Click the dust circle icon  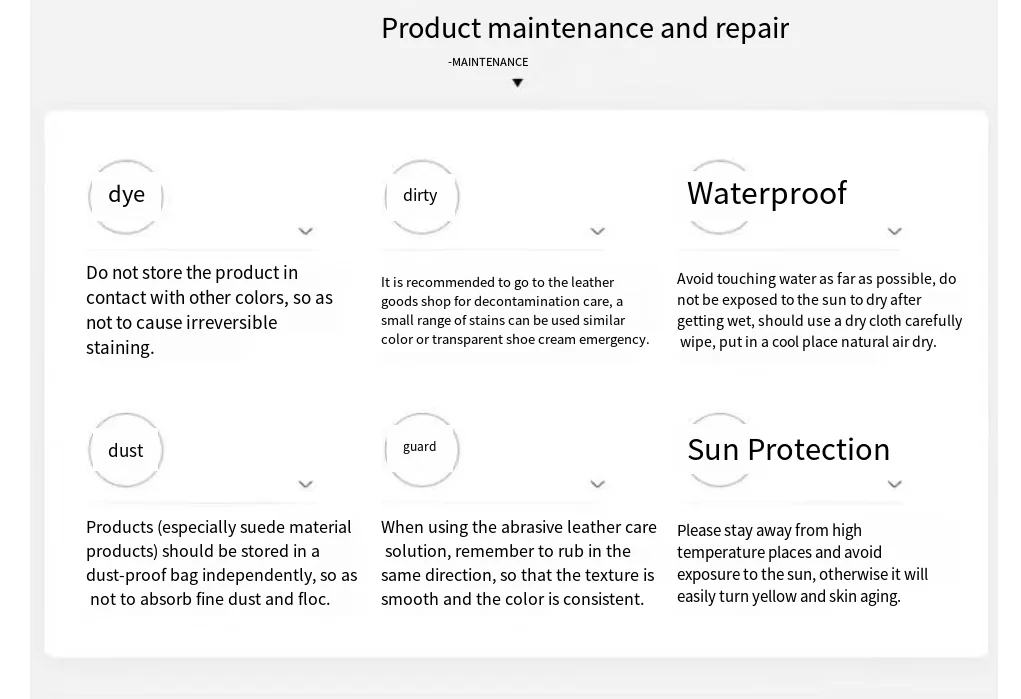coord(126,450)
